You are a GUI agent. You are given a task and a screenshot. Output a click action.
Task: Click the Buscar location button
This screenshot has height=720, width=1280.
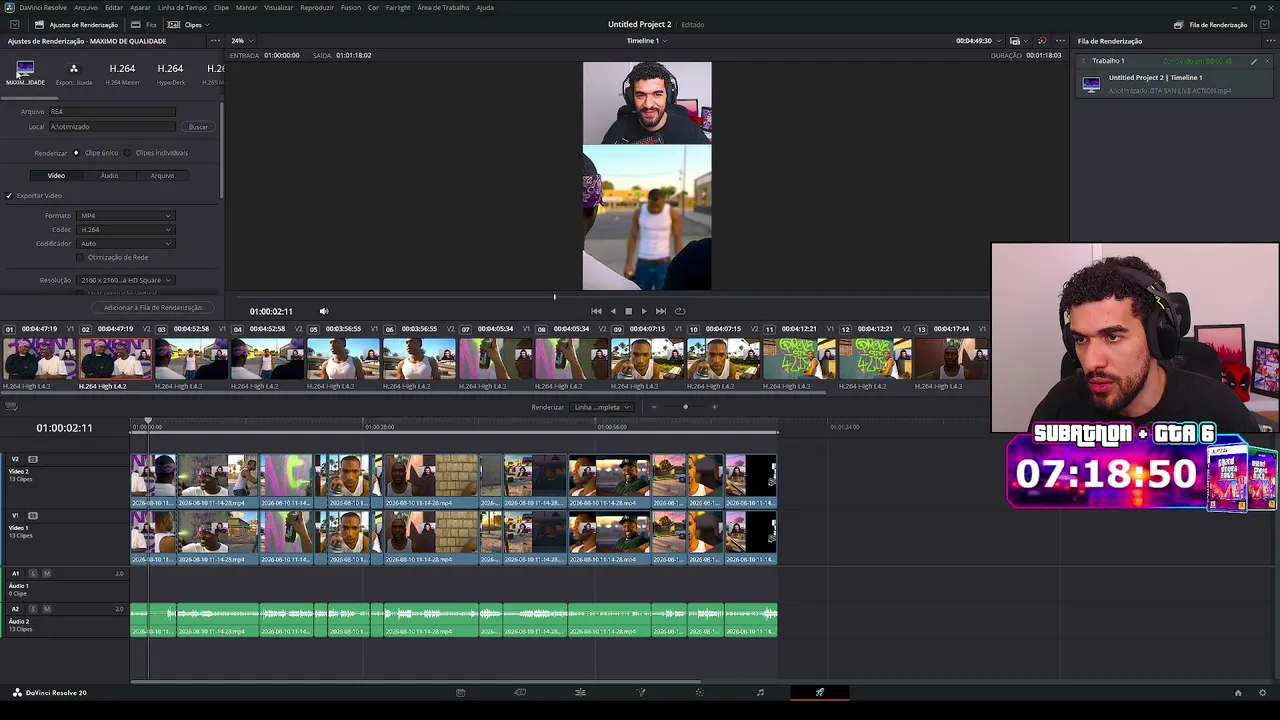[x=198, y=127]
